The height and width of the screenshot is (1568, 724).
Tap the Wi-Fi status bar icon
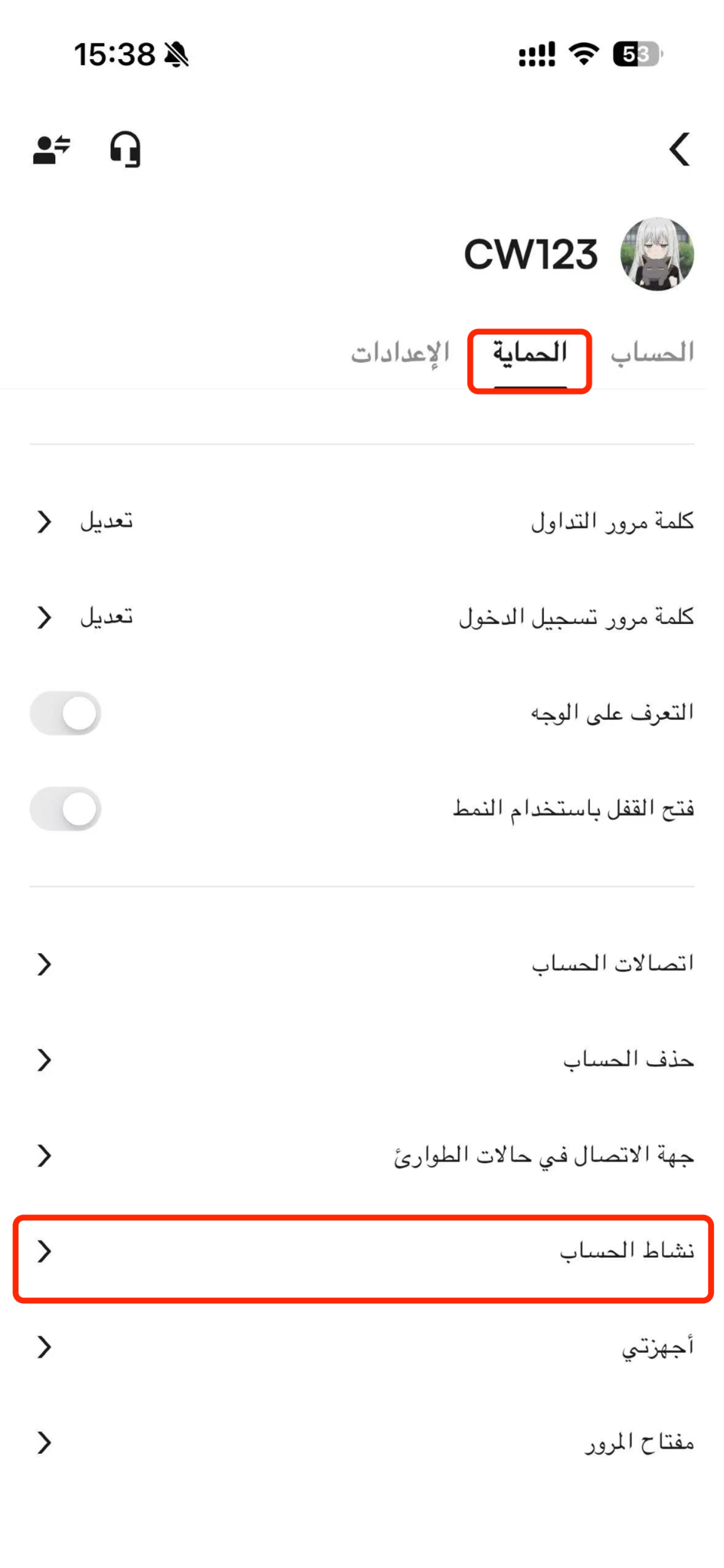(584, 54)
